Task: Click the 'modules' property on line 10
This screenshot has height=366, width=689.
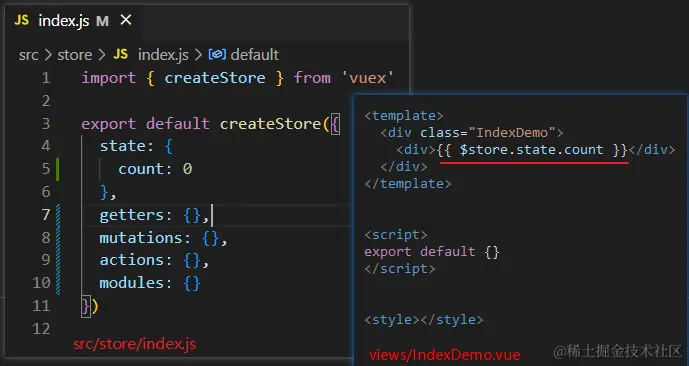Action: pyautogui.click(x=131, y=283)
